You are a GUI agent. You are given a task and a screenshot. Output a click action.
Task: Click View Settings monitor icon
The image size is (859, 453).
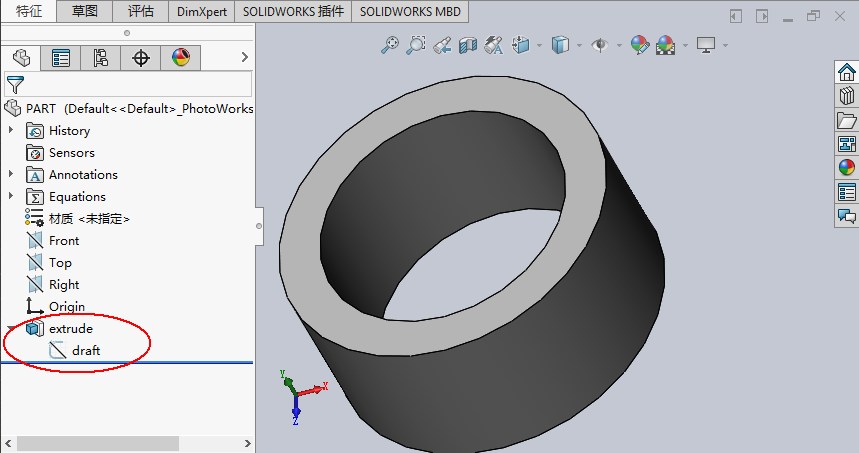pos(706,45)
